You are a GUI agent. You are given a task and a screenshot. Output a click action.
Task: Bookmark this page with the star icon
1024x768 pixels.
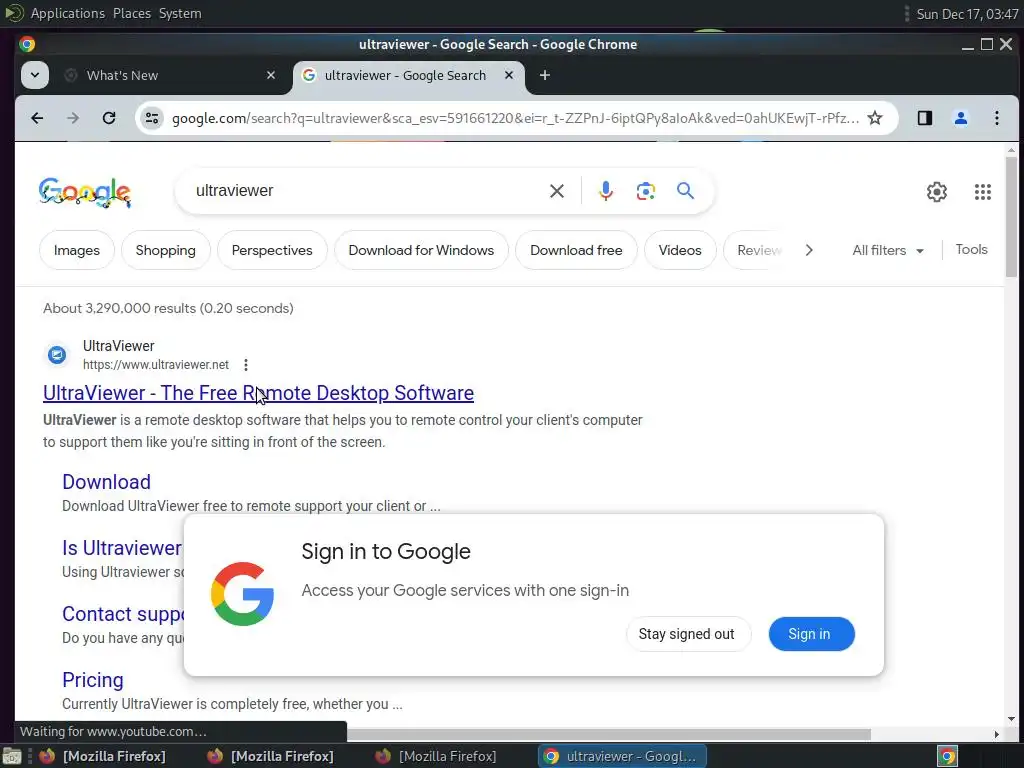(x=875, y=118)
